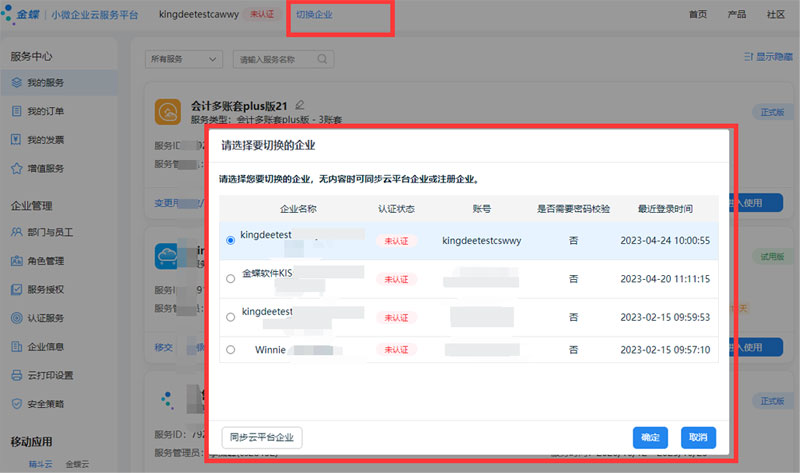Click the 增值服务 star icon

click(16, 168)
